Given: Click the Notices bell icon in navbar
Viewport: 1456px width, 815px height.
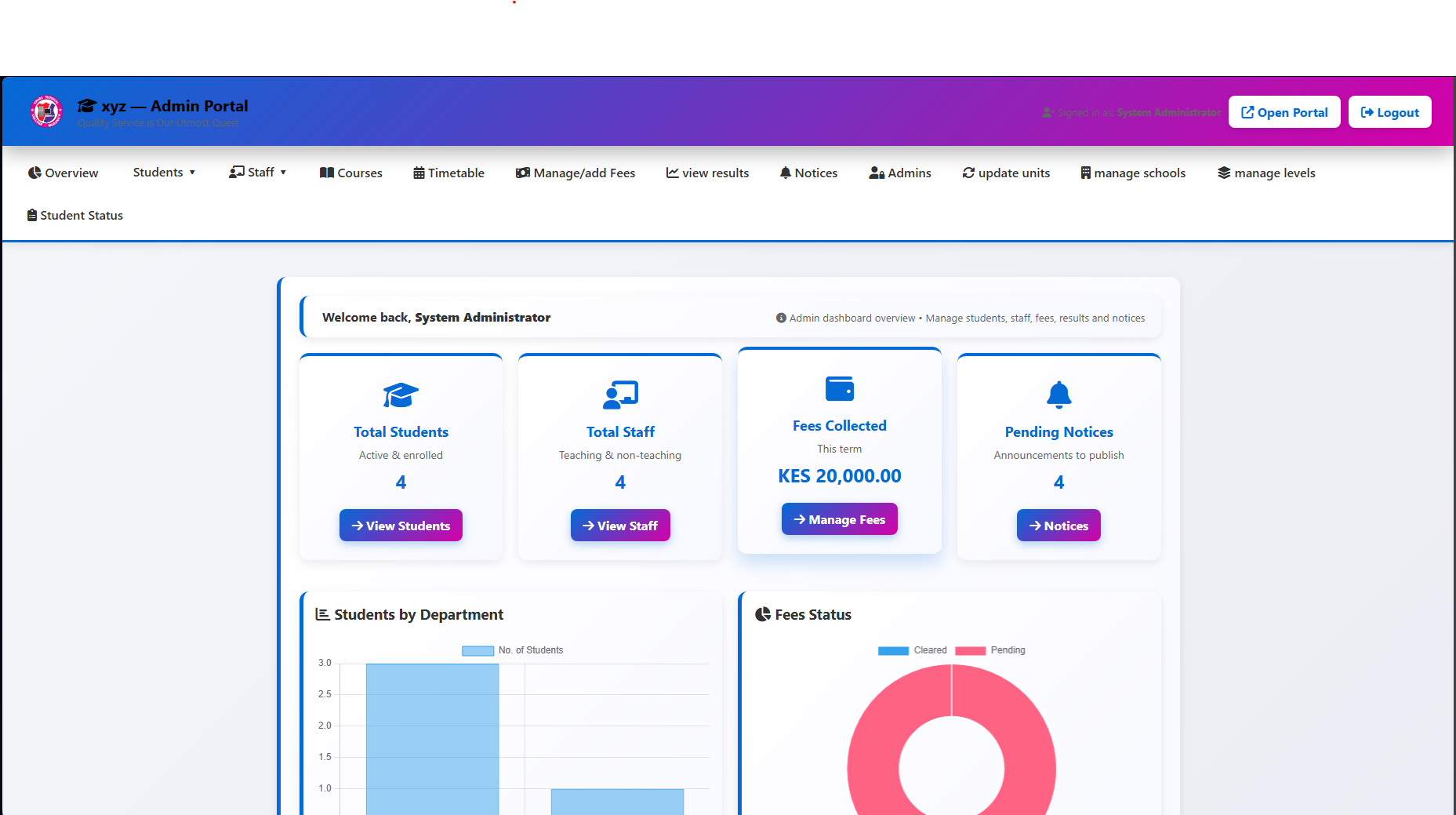Looking at the screenshot, I should pos(785,173).
